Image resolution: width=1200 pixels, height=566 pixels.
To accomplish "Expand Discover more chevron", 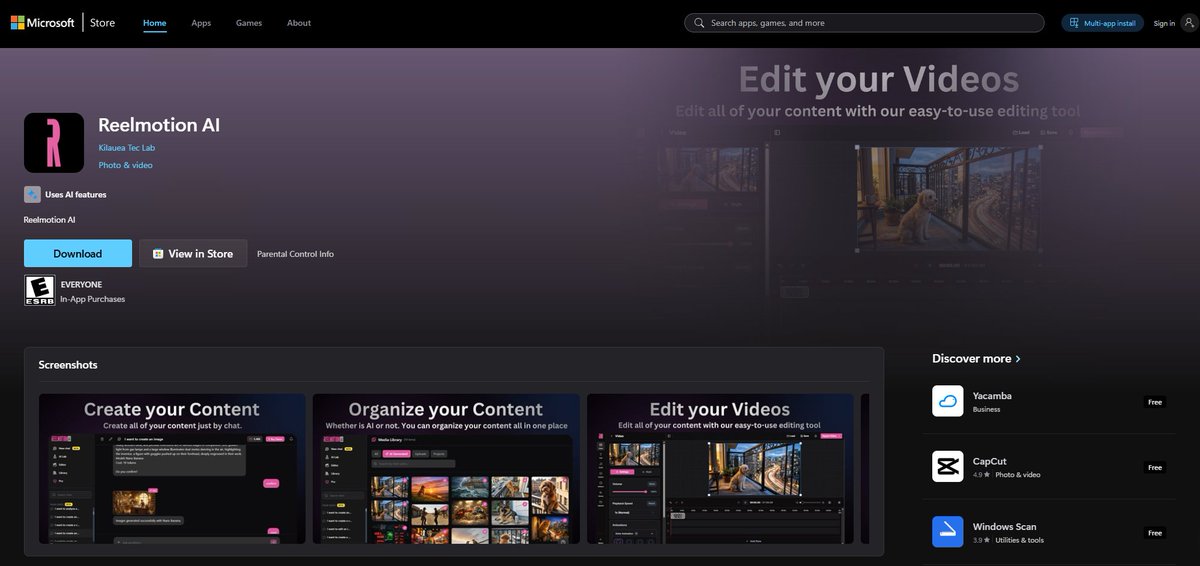I will pyautogui.click(x=1018, y=358).
